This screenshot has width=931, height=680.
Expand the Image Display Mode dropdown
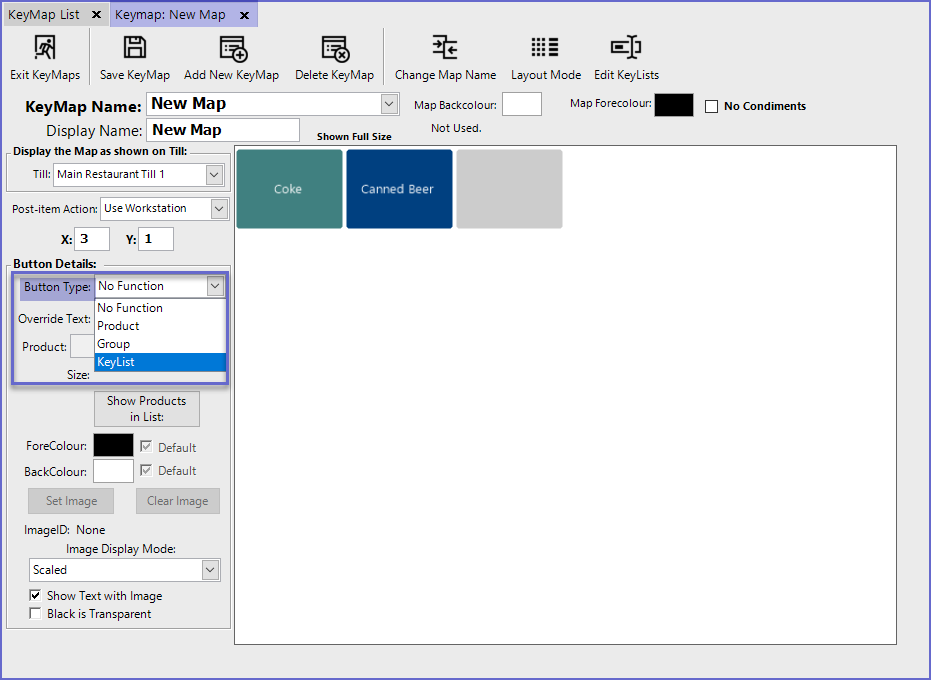(210, 570)
